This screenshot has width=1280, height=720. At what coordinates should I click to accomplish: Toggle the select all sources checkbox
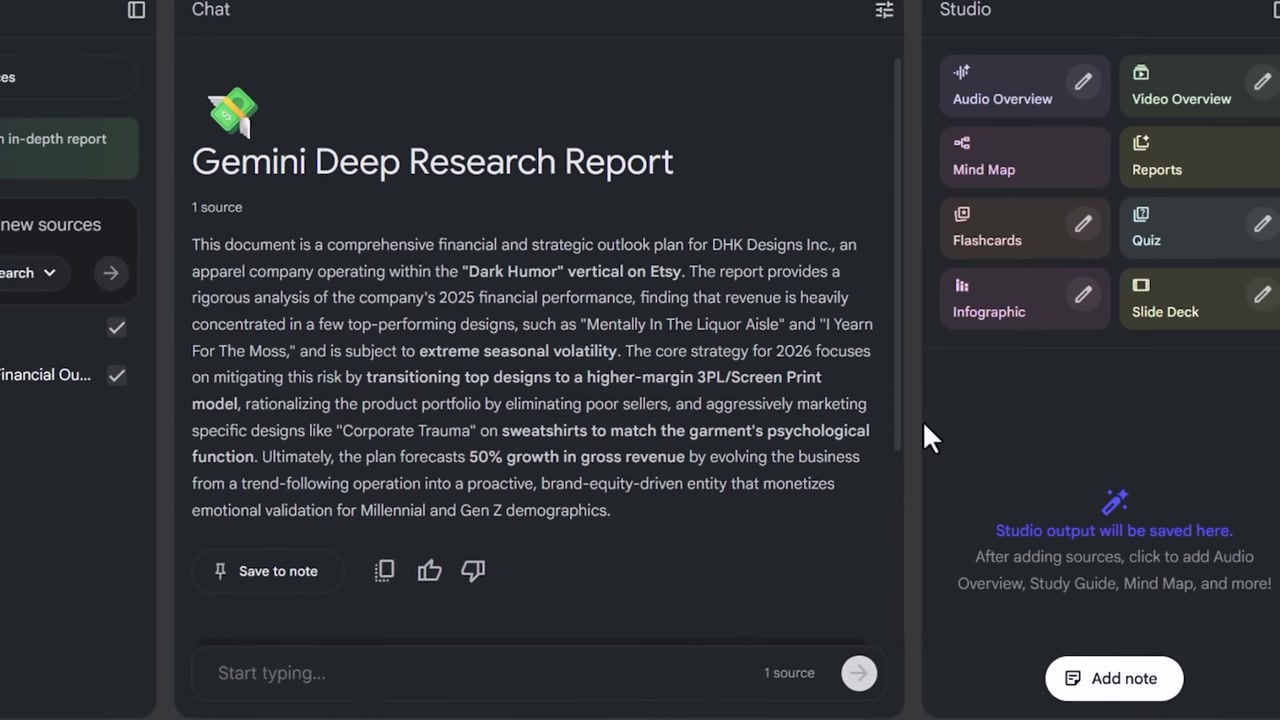point(117,328)
